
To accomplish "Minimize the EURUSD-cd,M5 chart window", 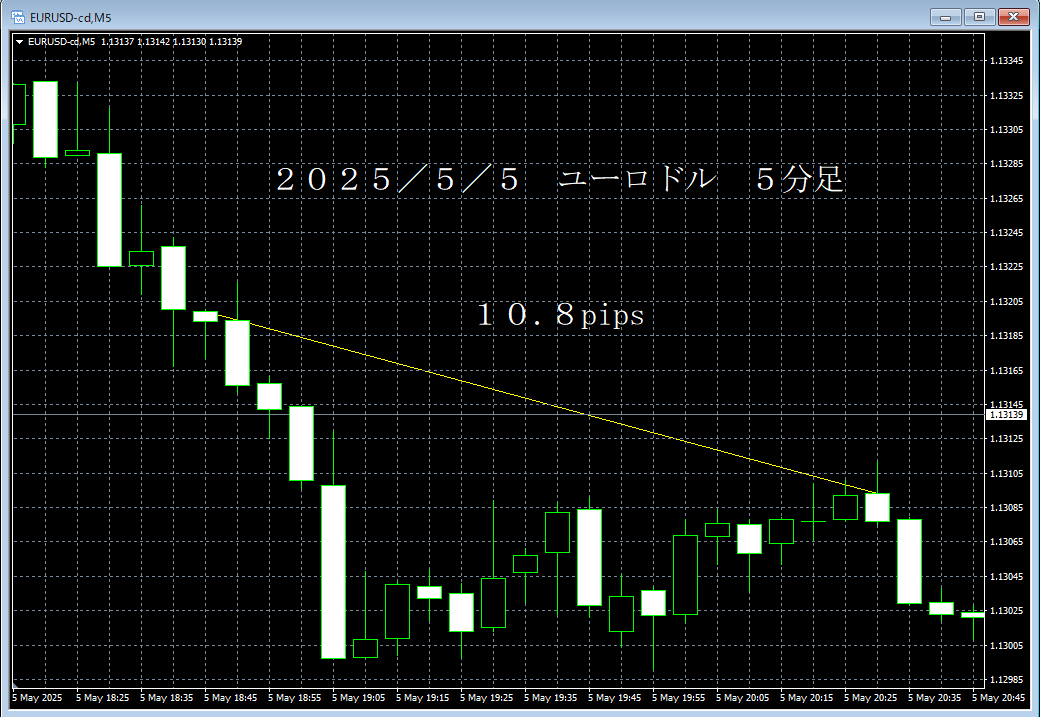I will (946, 17).
